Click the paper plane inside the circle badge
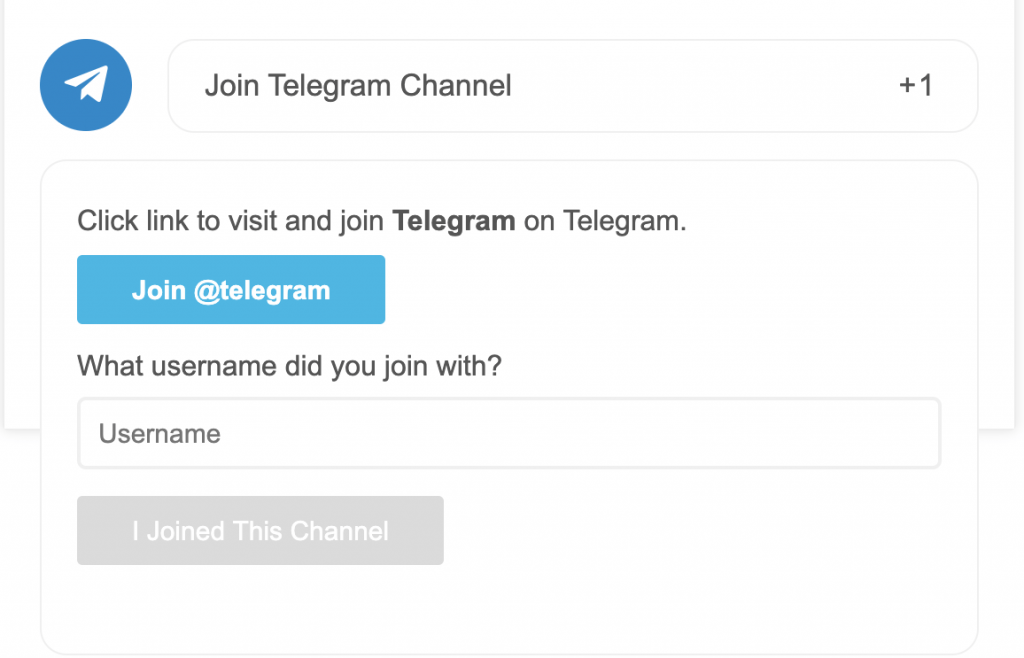1024x658 pixels. 85,85
